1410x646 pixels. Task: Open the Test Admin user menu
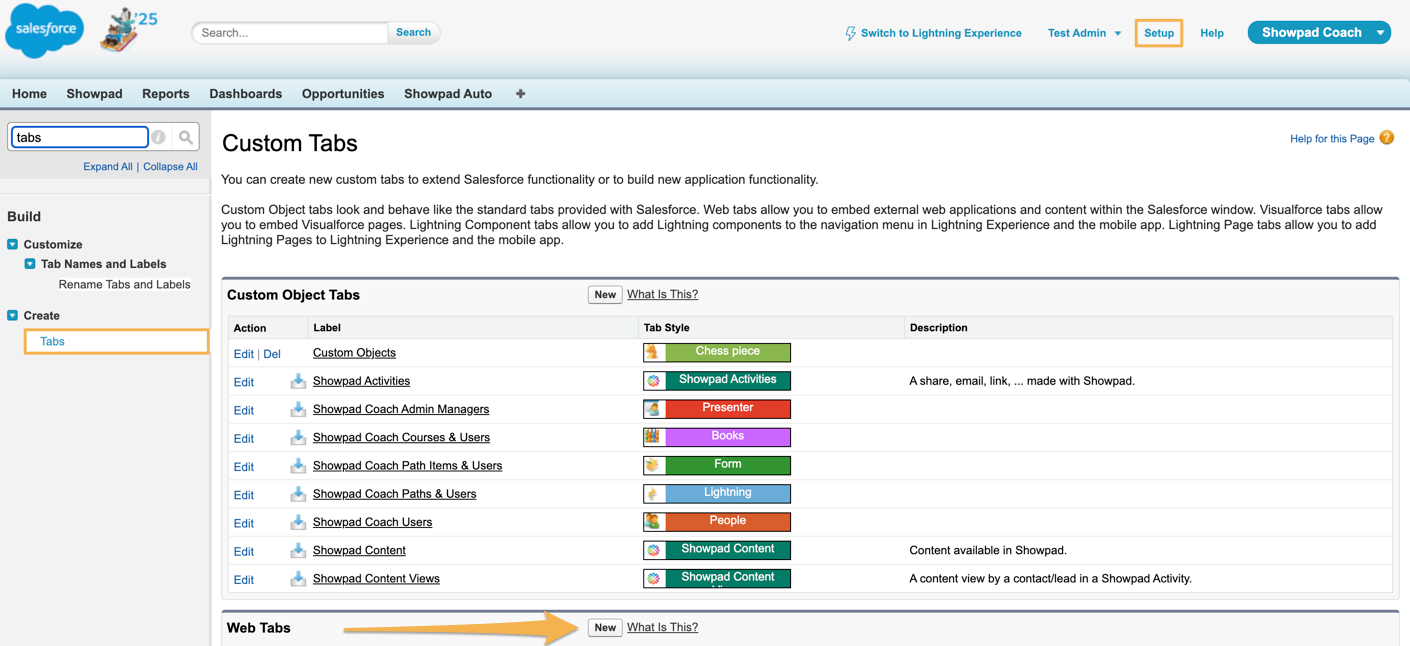1084,33
